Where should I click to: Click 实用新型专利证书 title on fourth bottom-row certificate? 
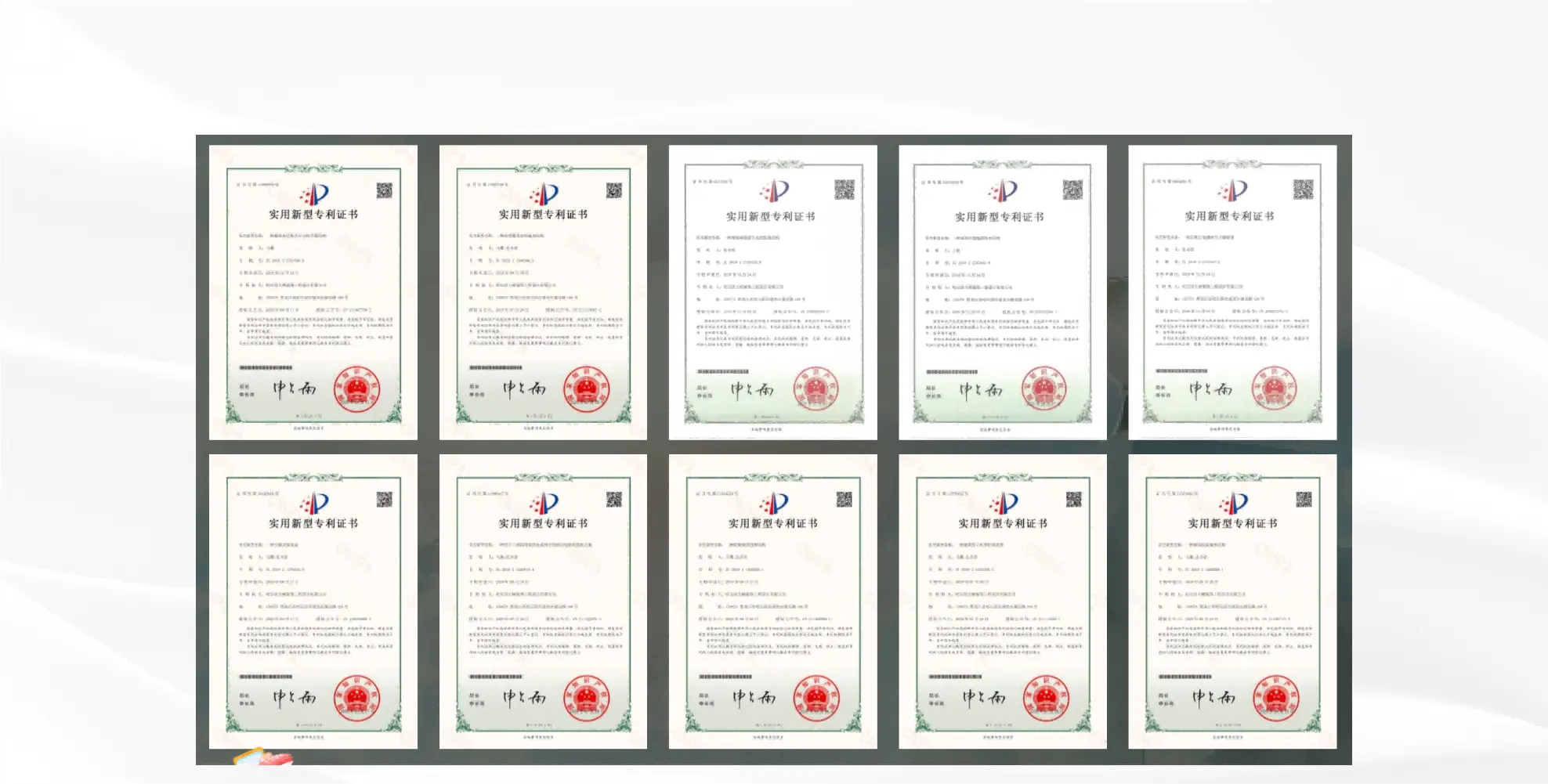(1002, 523)
